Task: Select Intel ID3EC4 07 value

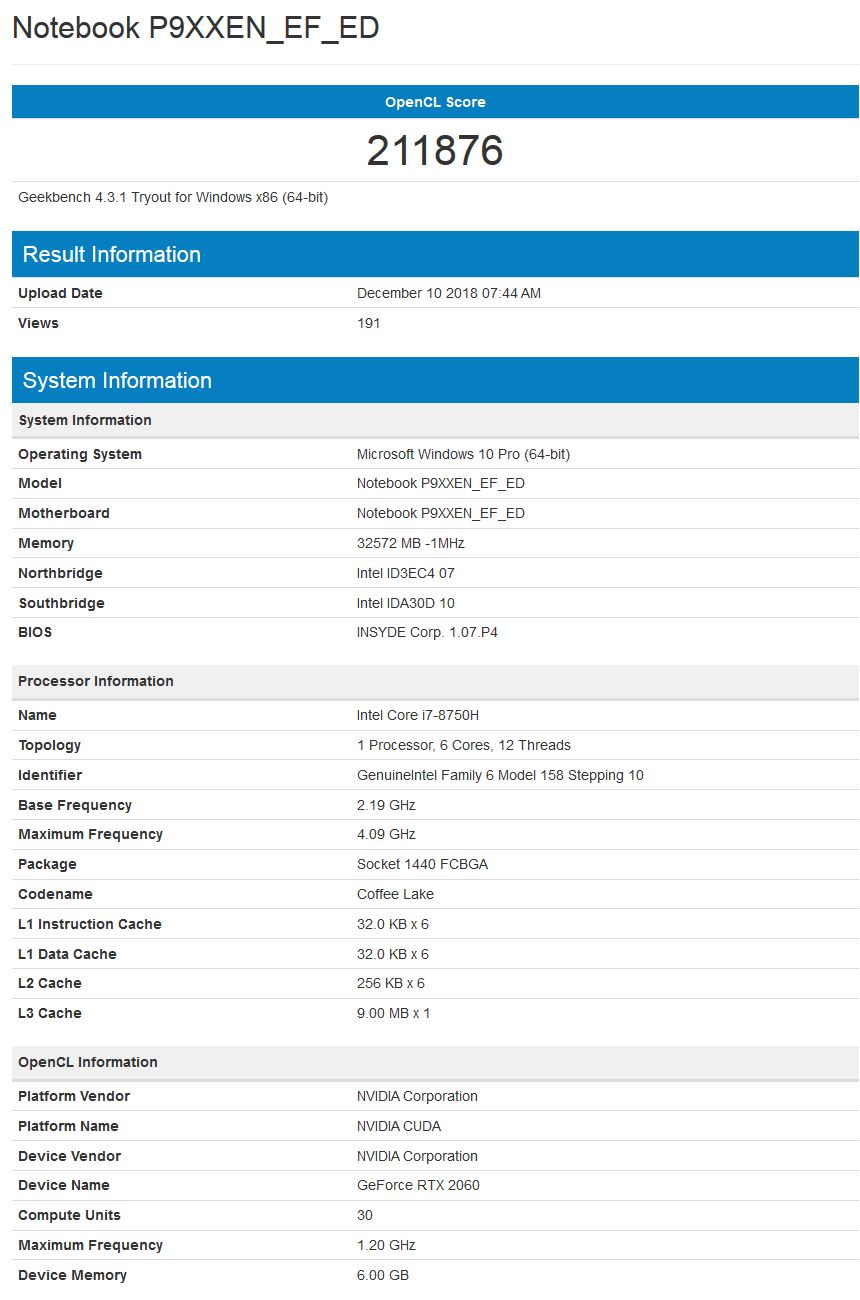Action: coord(406,573)
